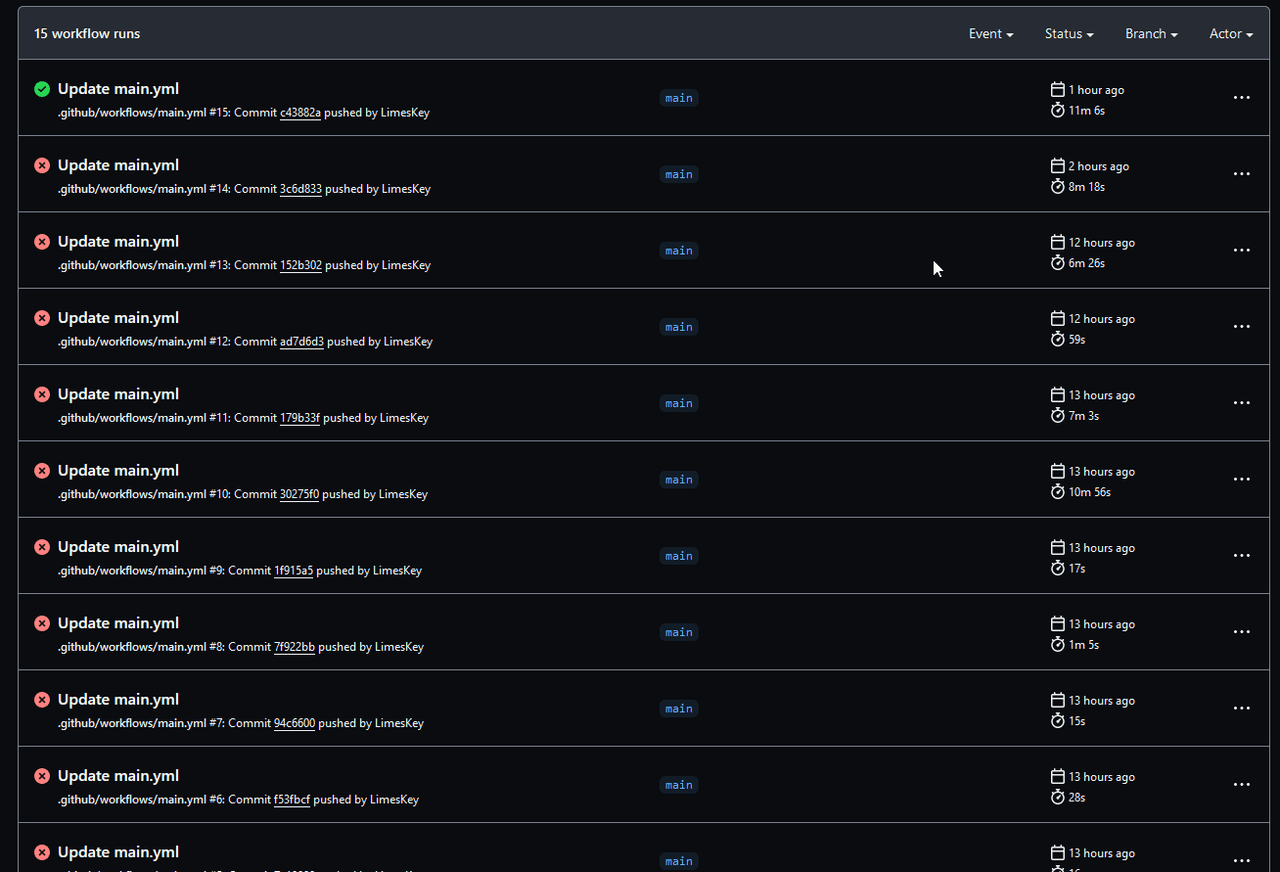Click the green success icon for run #15
This screenshot has width=1280, height=872.
coord(42,89)
